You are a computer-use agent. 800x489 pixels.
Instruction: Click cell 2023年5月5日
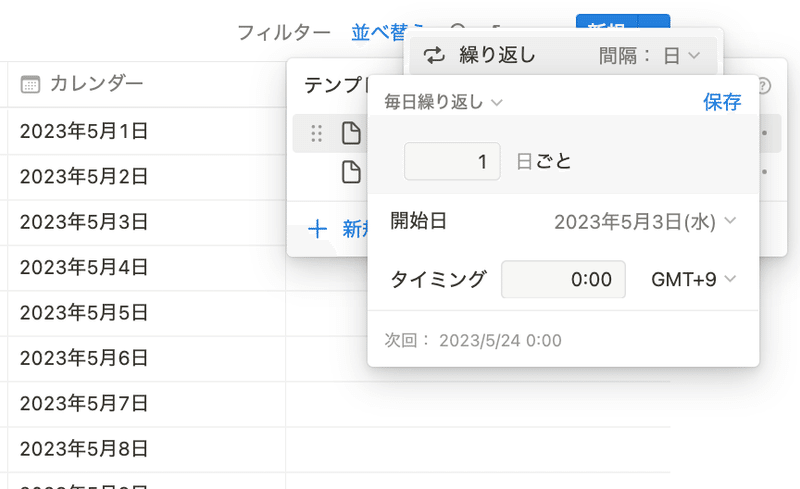[x=146, y=313]
